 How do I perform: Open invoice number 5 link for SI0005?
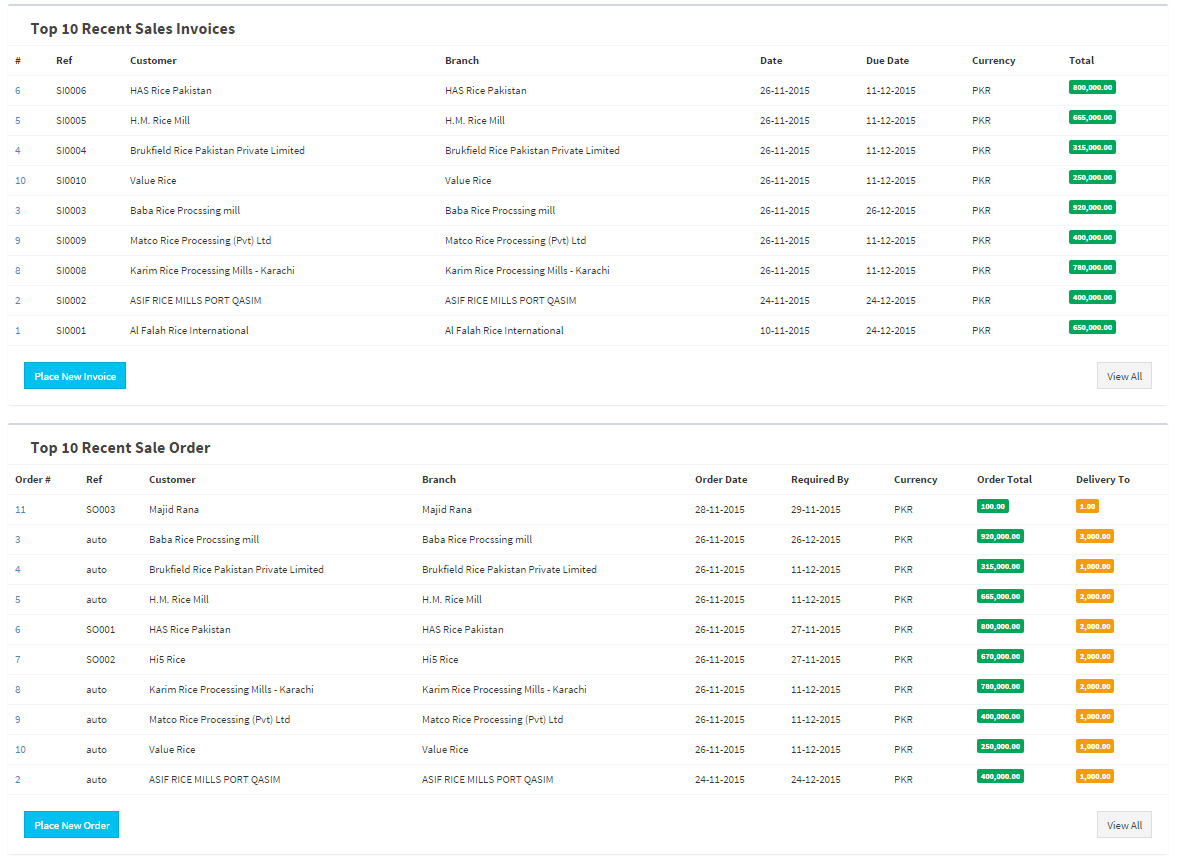pyautogui.click(x=18, y=121)
